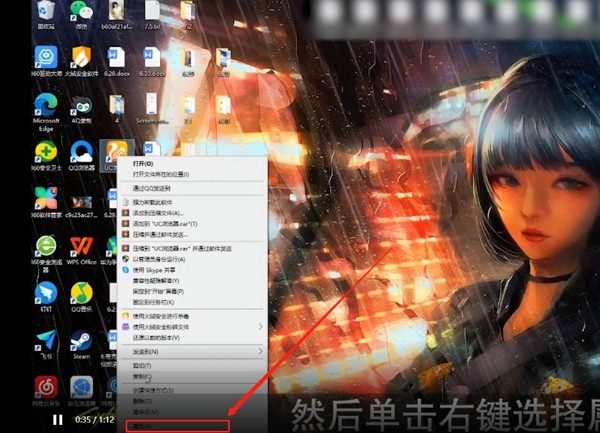Launch Steam from the desktop

click(x=81, y=344)
